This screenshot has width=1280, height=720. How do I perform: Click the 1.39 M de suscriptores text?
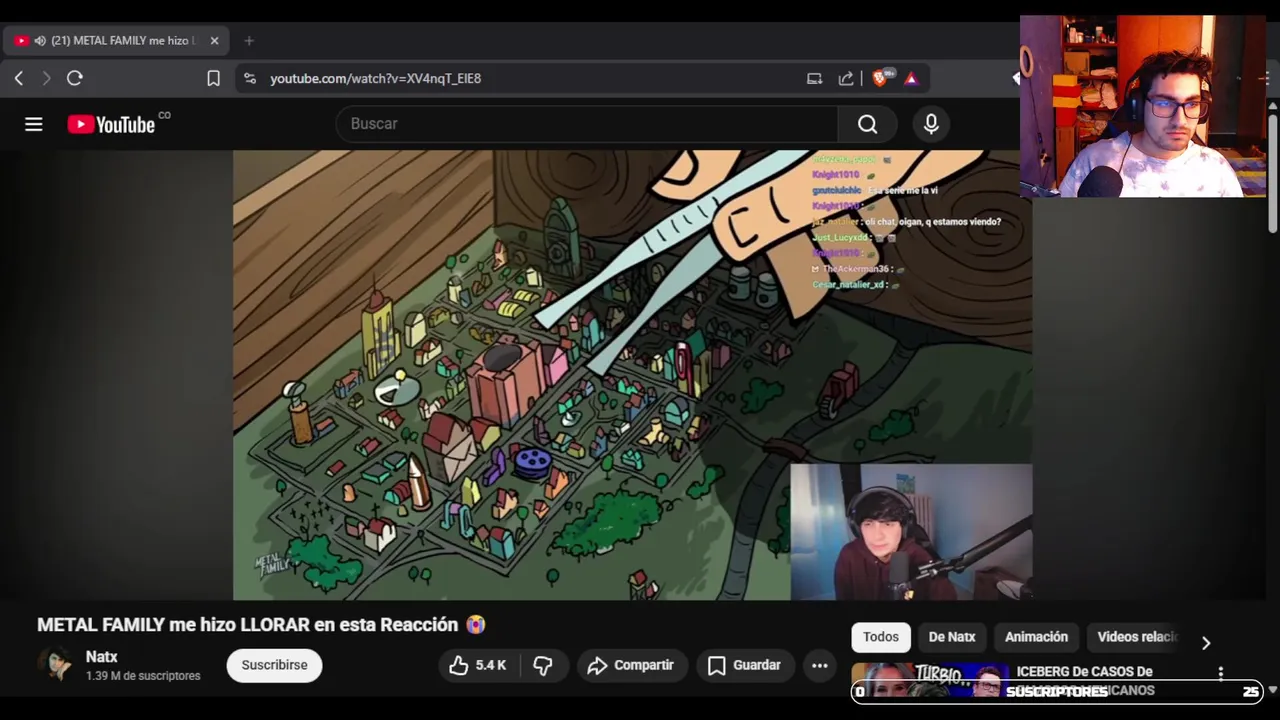[x=143, y=676]
